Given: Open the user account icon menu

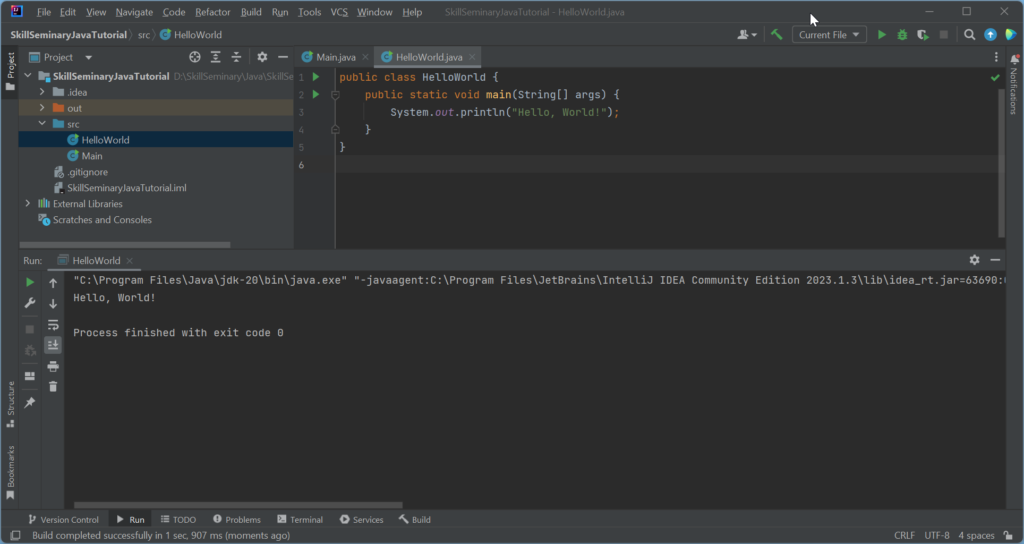Looking at the screenshot, I should click(x=746, y=35).
